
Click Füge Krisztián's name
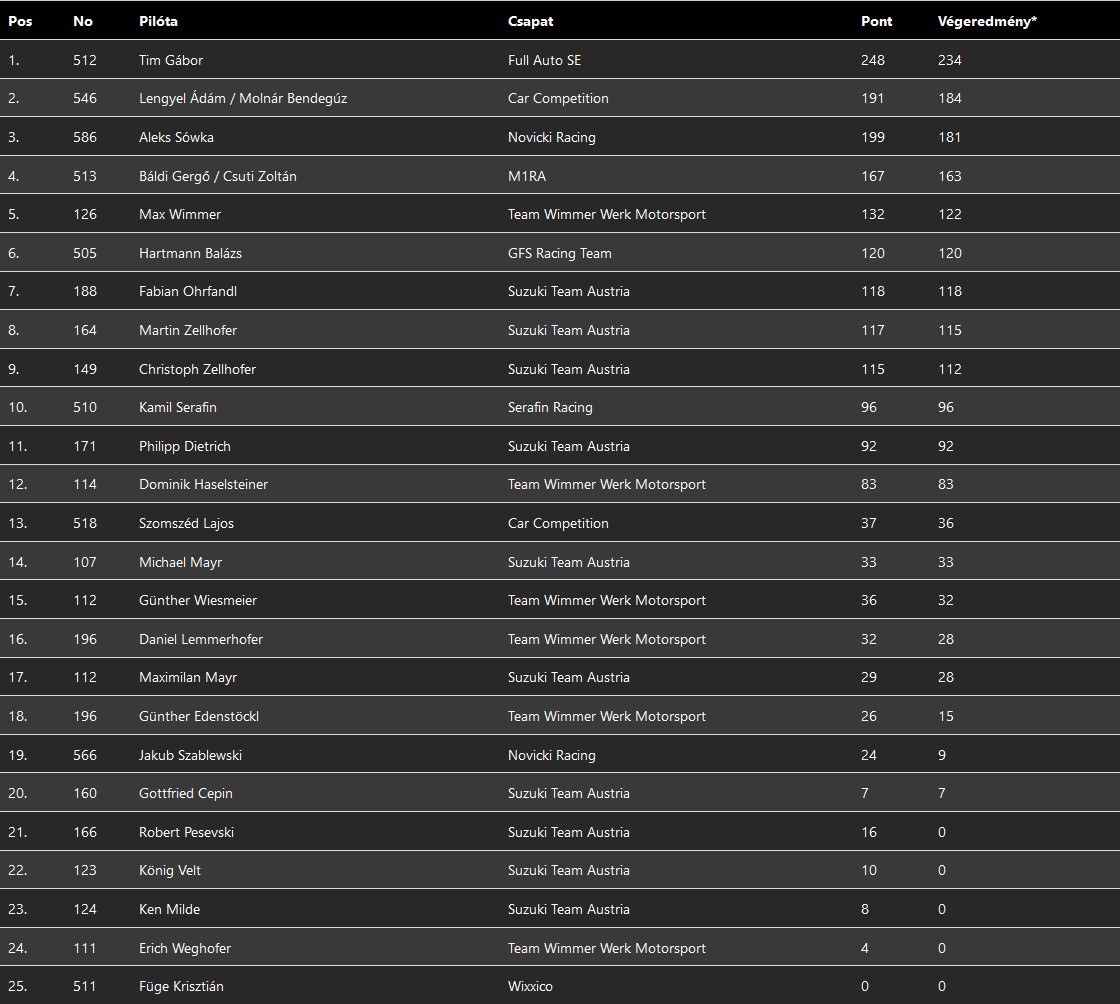[x=181, y=986]
